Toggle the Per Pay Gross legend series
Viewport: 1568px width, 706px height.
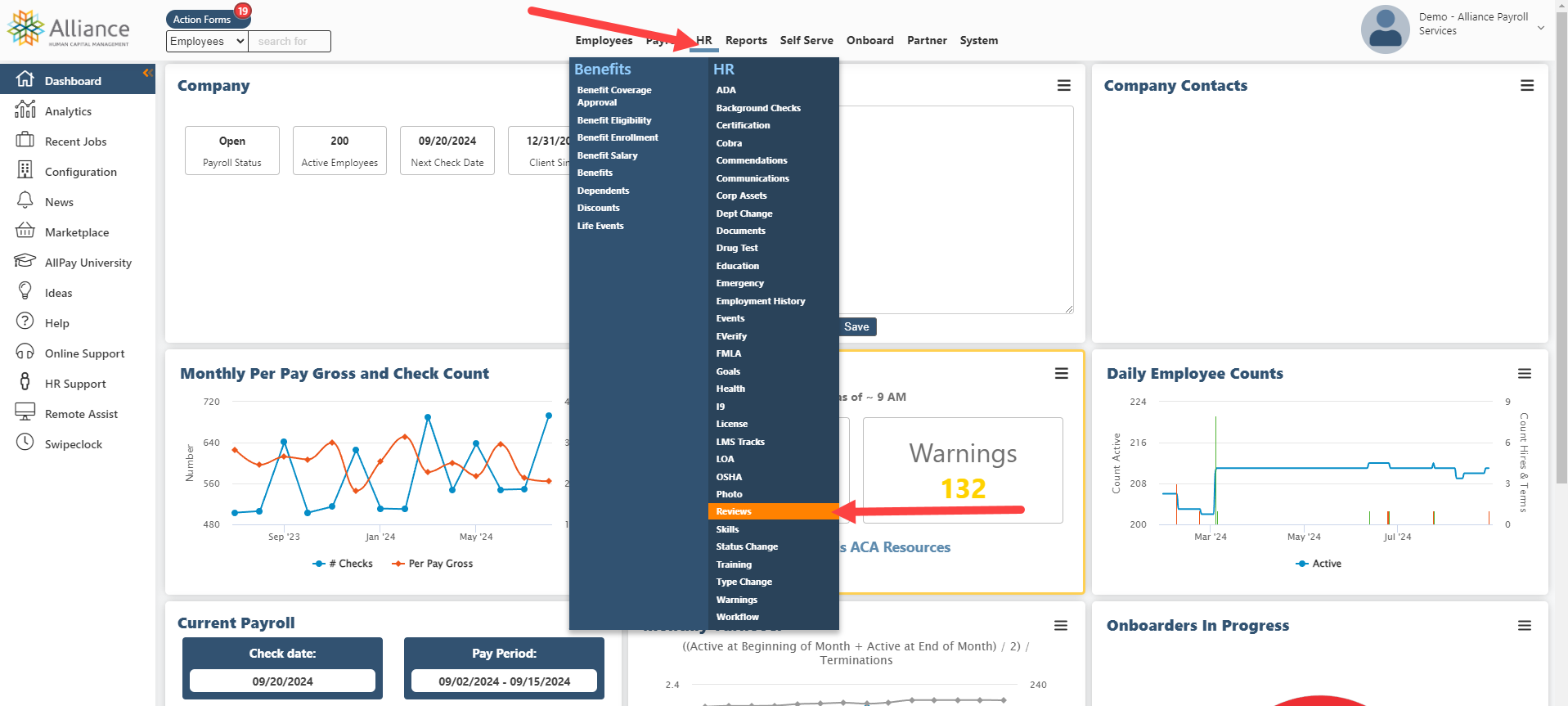pos(433,564)
